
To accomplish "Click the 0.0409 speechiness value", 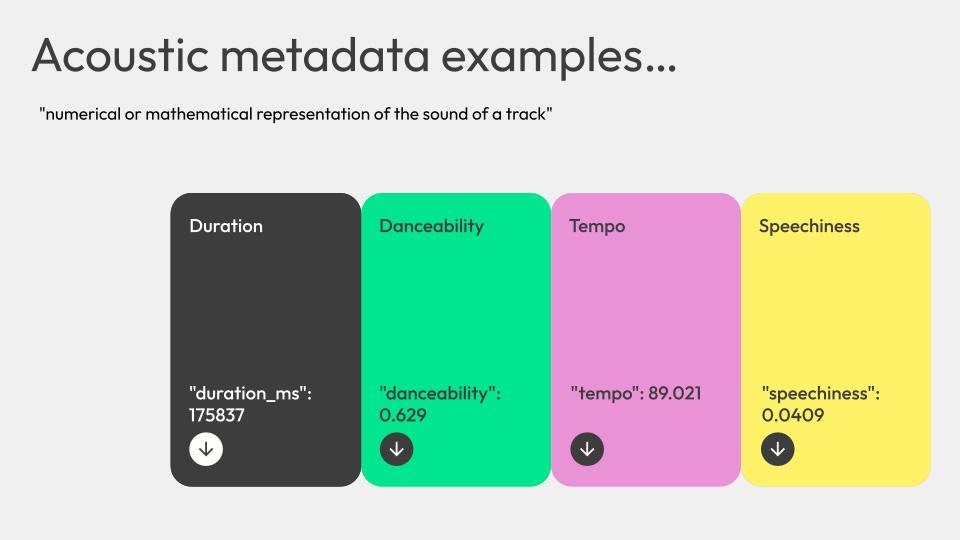I will pos(792,414).
